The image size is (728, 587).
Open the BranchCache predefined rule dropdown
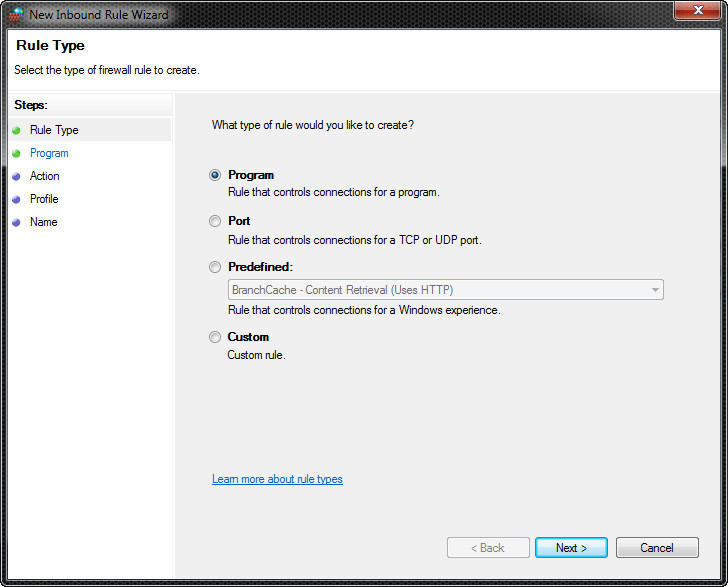(x=445, y=290)
